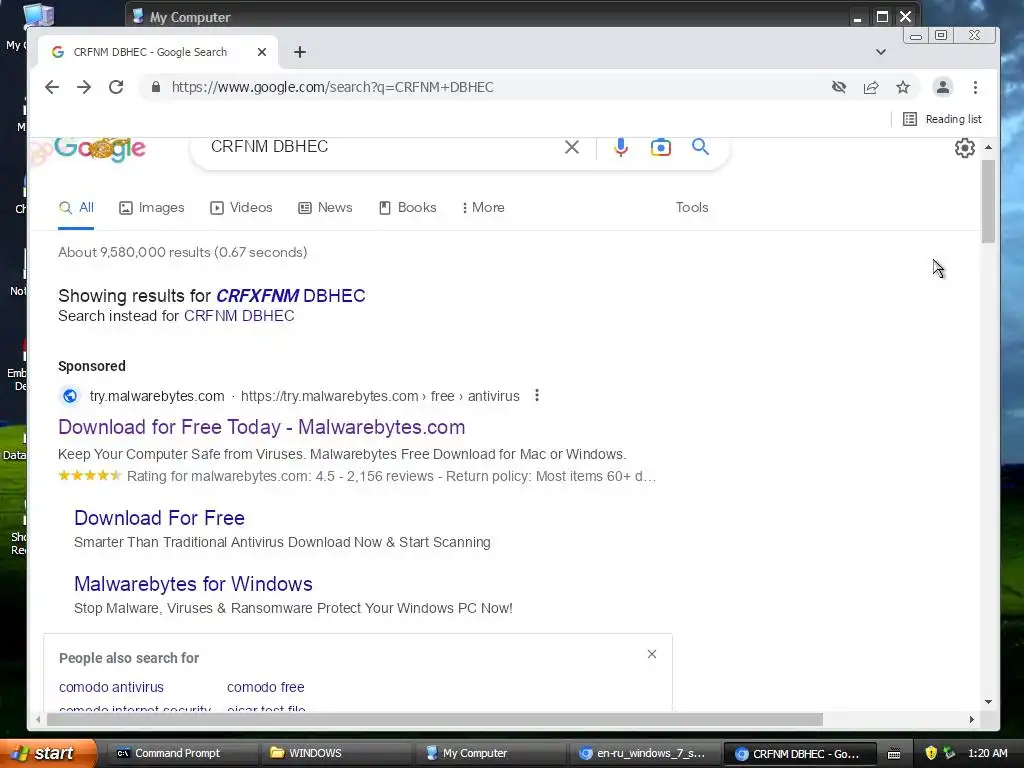Submit search with the magnifier icon
Viewport: 1024px width, 768px height.
point(700,147)
